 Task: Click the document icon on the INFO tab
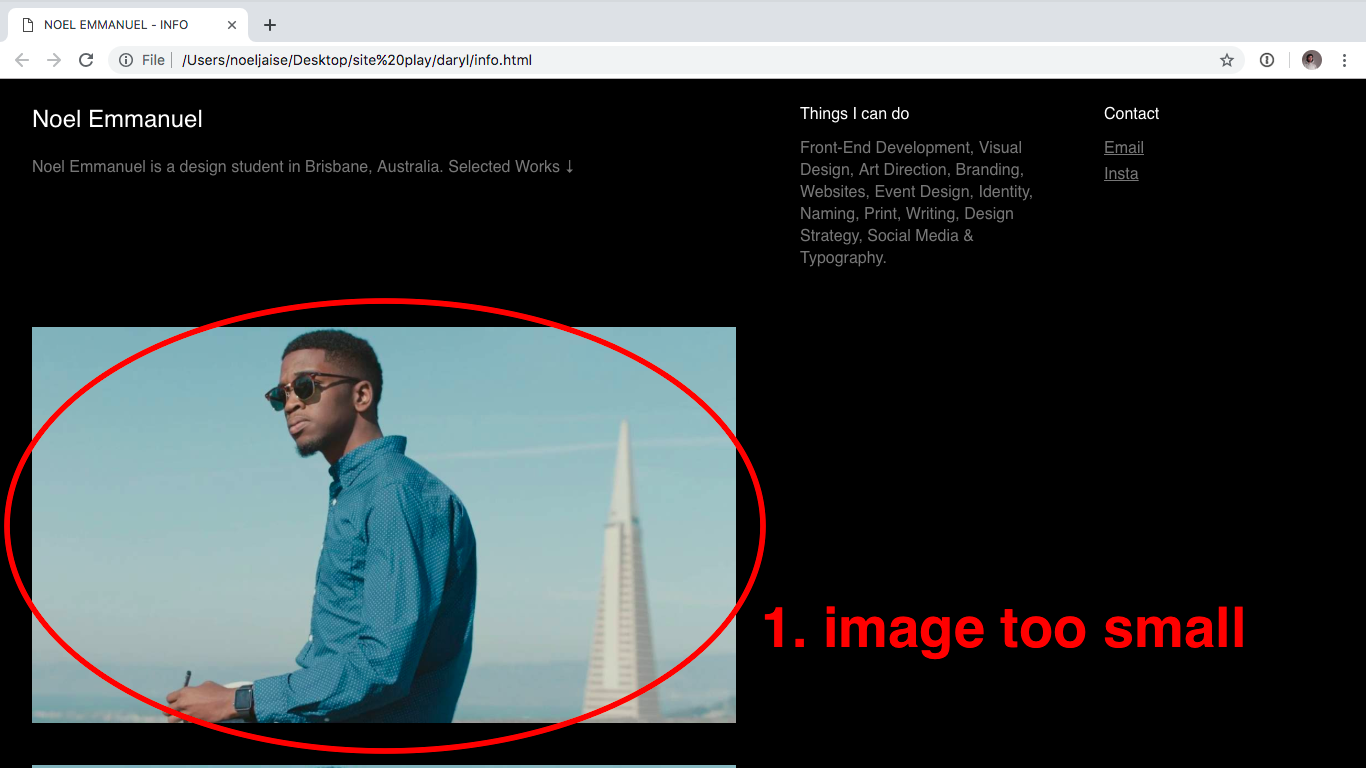[25, 24]
